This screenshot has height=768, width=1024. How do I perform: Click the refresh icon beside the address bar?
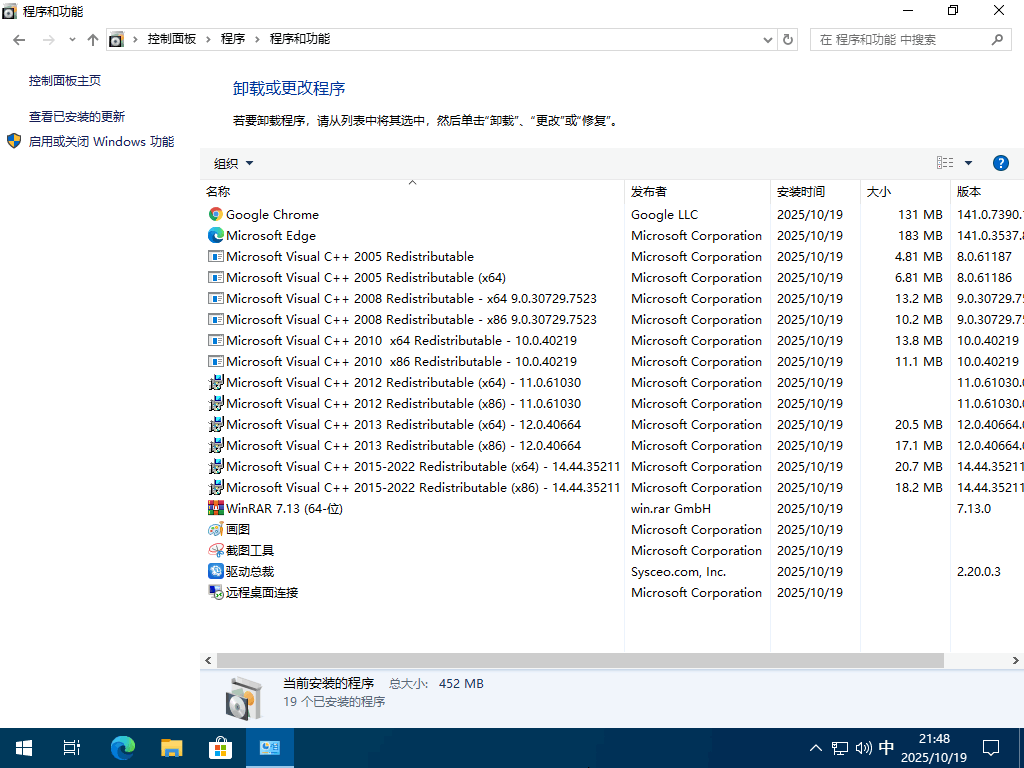coord(789,39)
